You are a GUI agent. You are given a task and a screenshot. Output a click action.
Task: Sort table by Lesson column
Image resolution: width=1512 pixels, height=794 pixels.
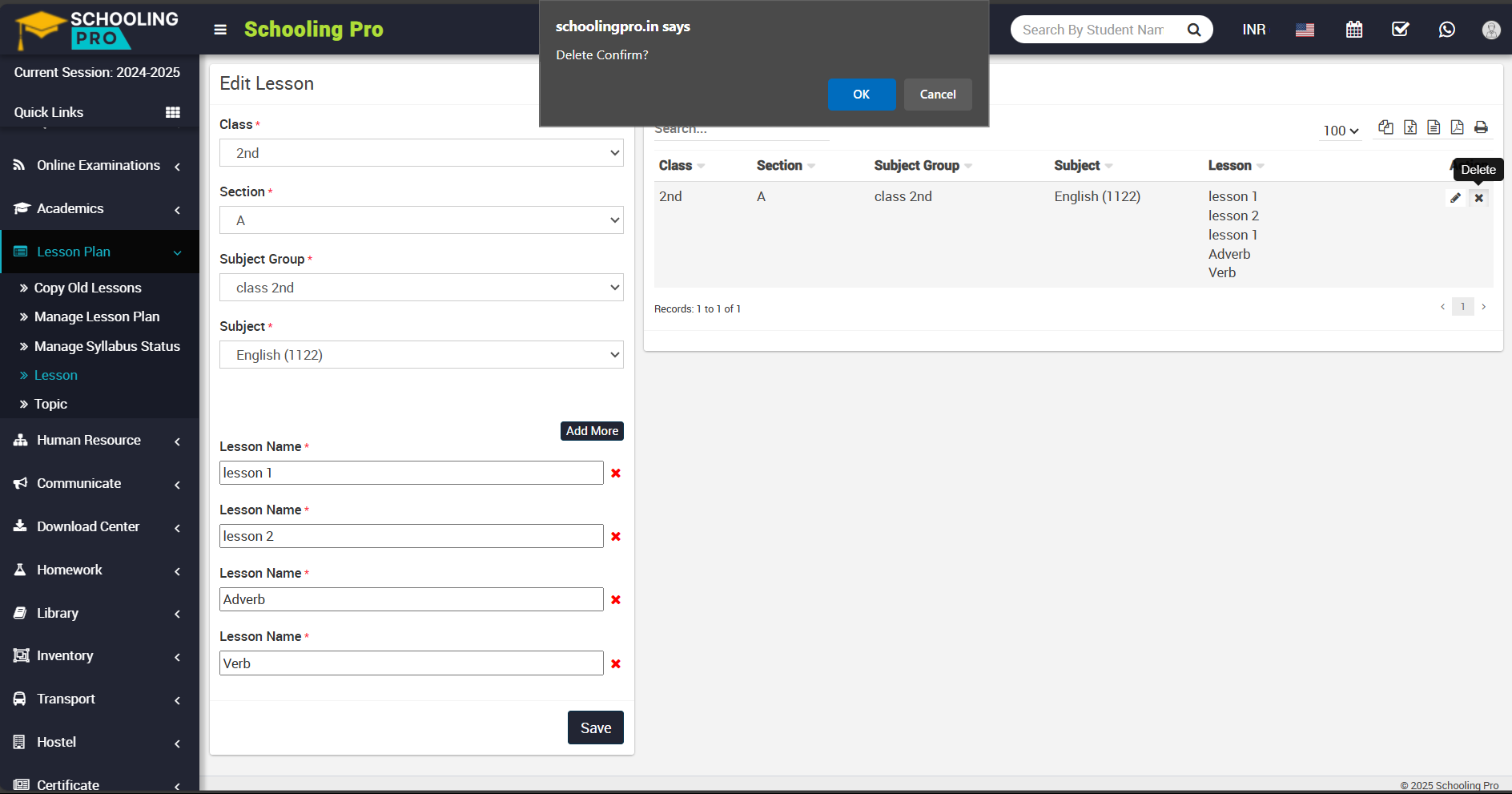click(x=1236, y=165)
